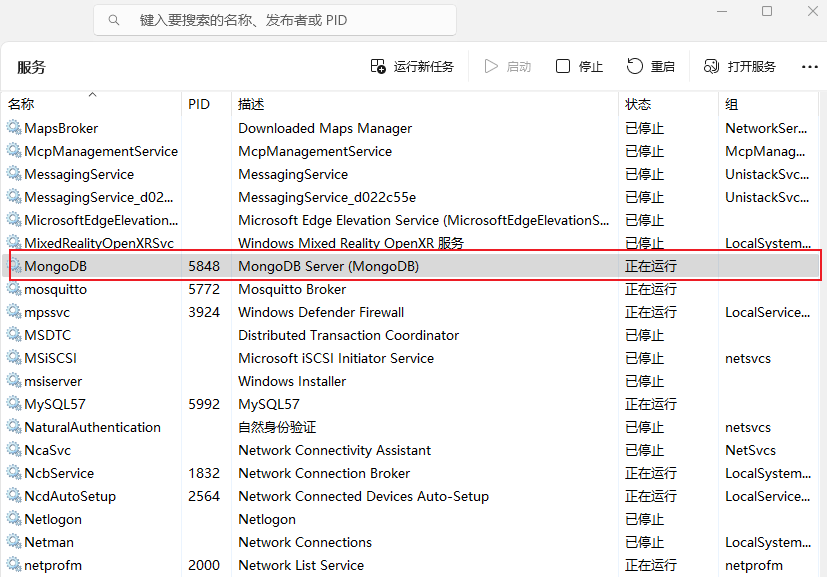This screenshot has width=827, height=577.
Task: Click PID 1832 cell
Action: pyautogui.click(x=204, y=473)
